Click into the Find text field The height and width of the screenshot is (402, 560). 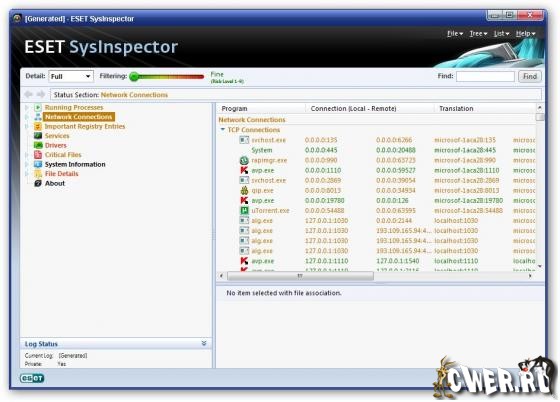485,76
